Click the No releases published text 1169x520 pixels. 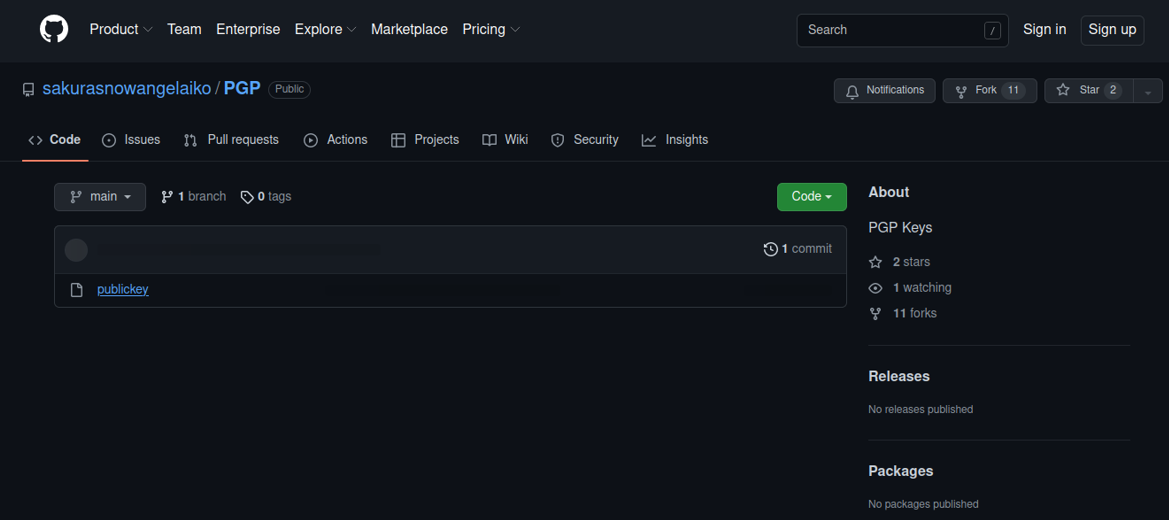click(921, 409)
